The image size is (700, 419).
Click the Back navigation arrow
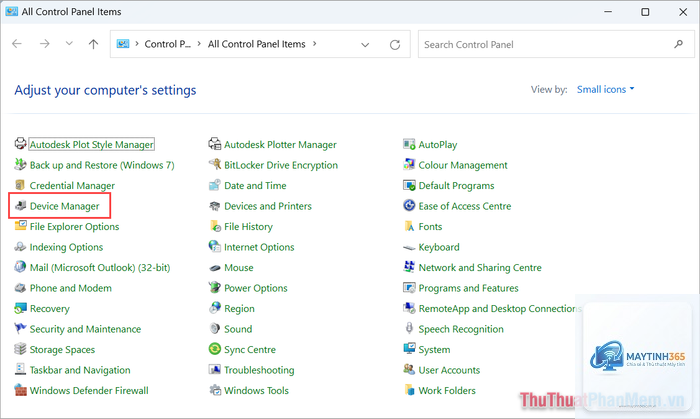[17, 43]
